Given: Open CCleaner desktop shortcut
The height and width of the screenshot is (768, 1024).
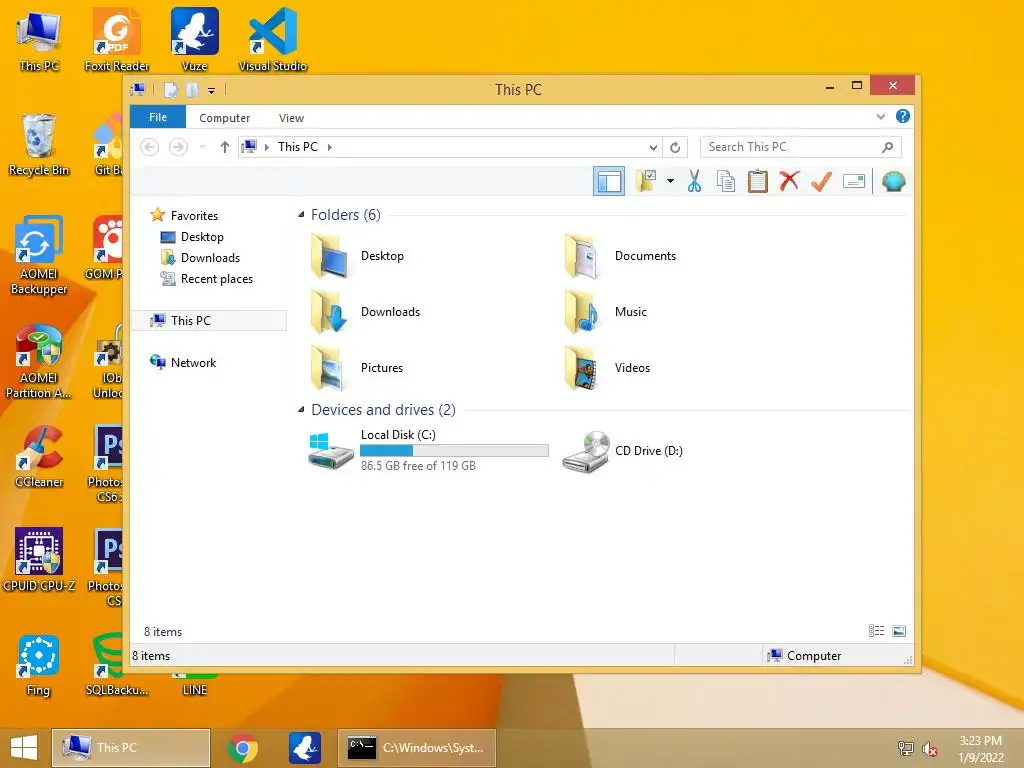Looking at the screenshot, I should [39, 457].
